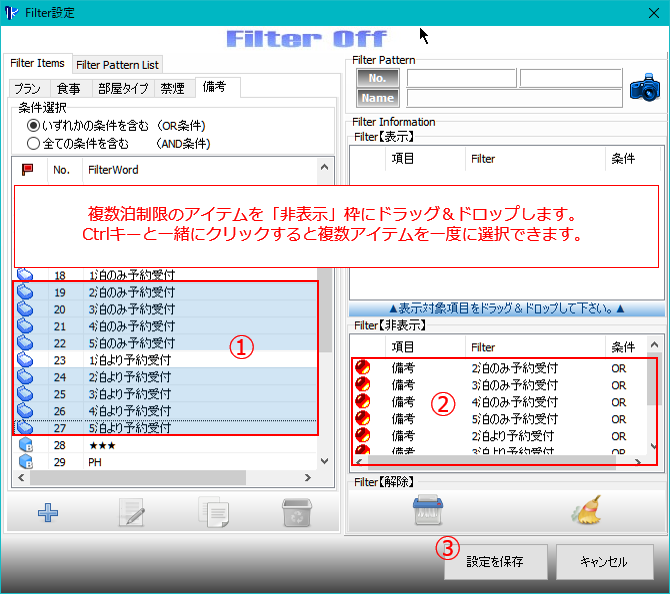Click the edit pencil notepad icon

coord(131,512)
